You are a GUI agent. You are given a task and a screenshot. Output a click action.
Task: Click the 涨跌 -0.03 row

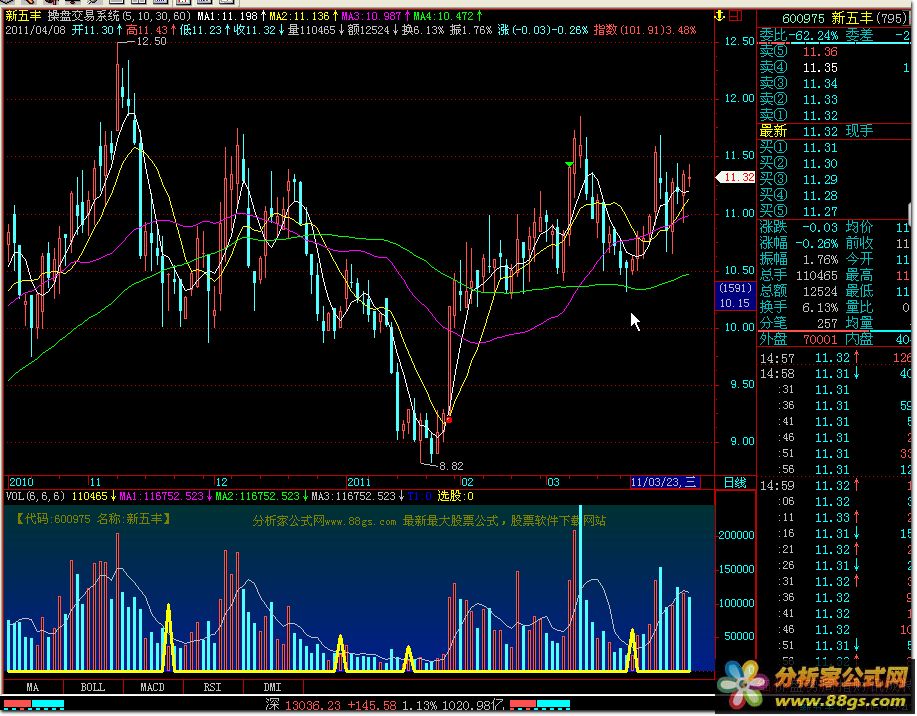tap(799, 227)
